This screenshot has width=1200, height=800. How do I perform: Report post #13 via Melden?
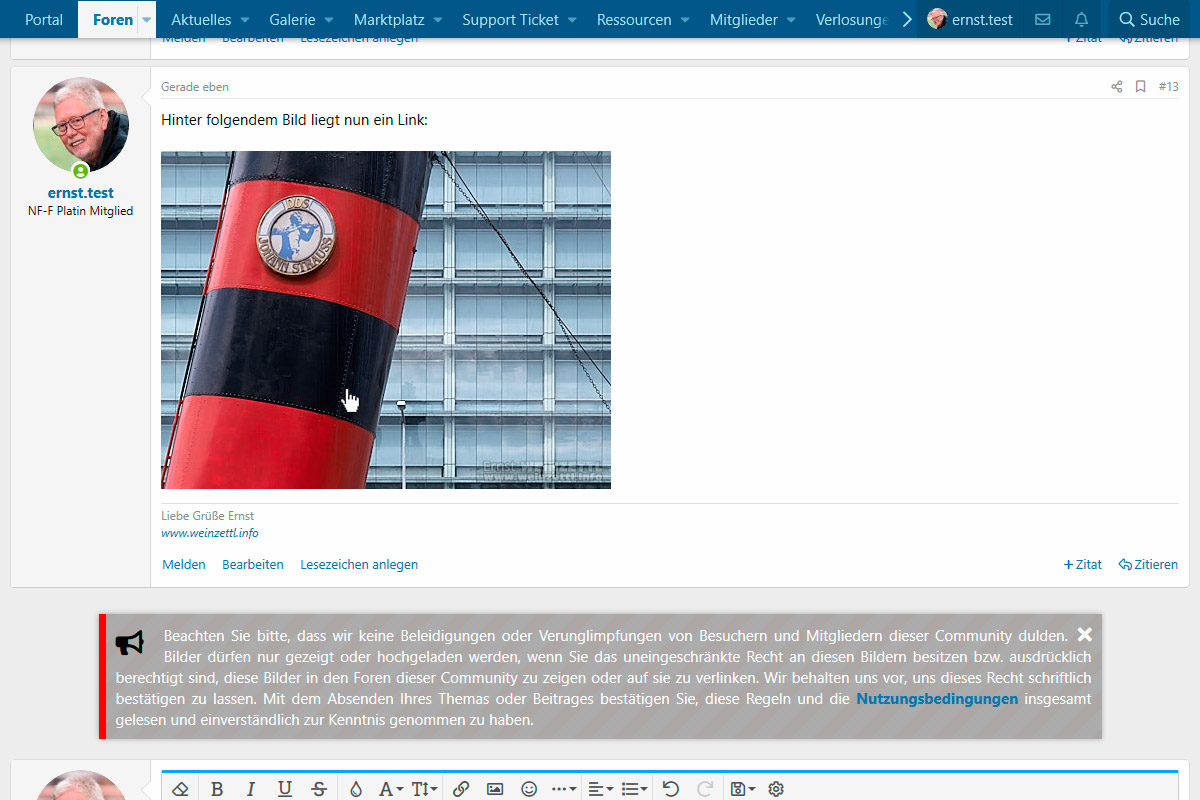click(x=184, y=565)
